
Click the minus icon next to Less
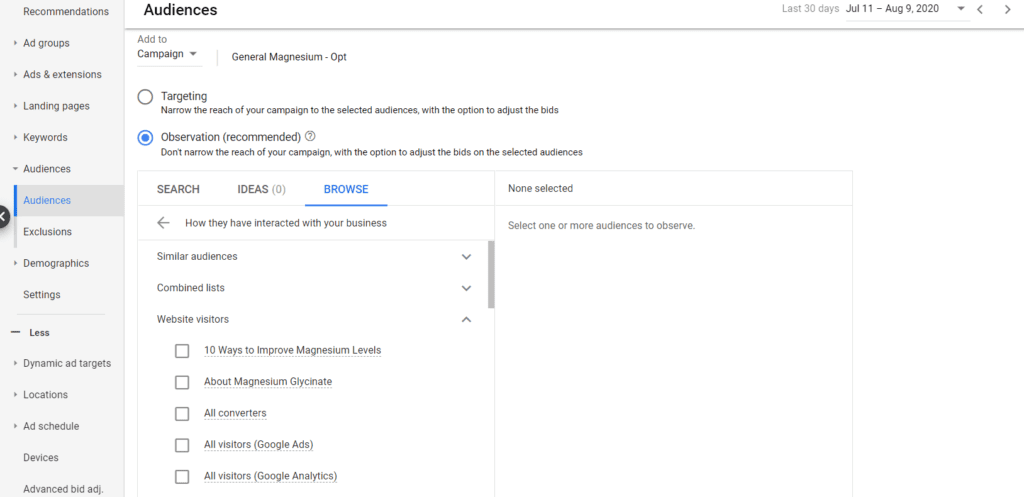[x=15, y=332]
